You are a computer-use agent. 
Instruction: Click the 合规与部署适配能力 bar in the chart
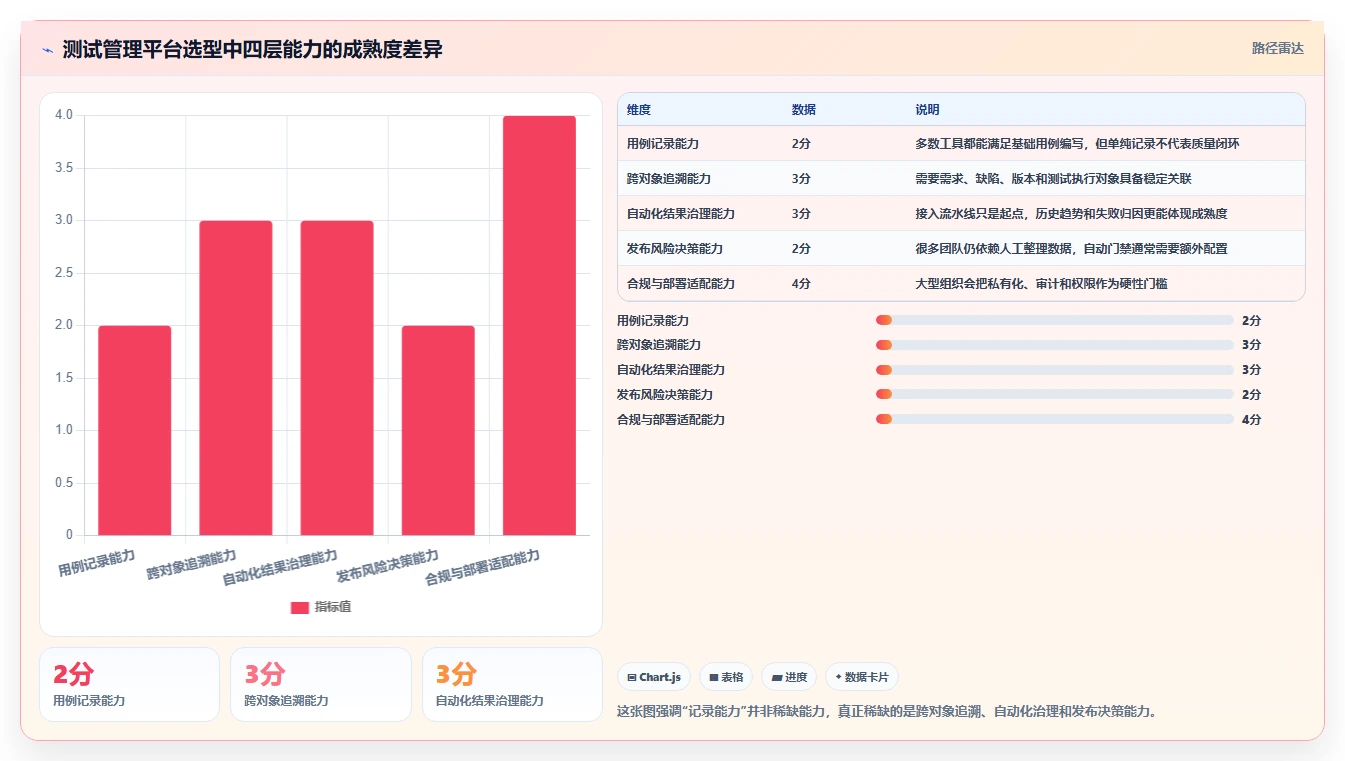[x=539, y=325]
